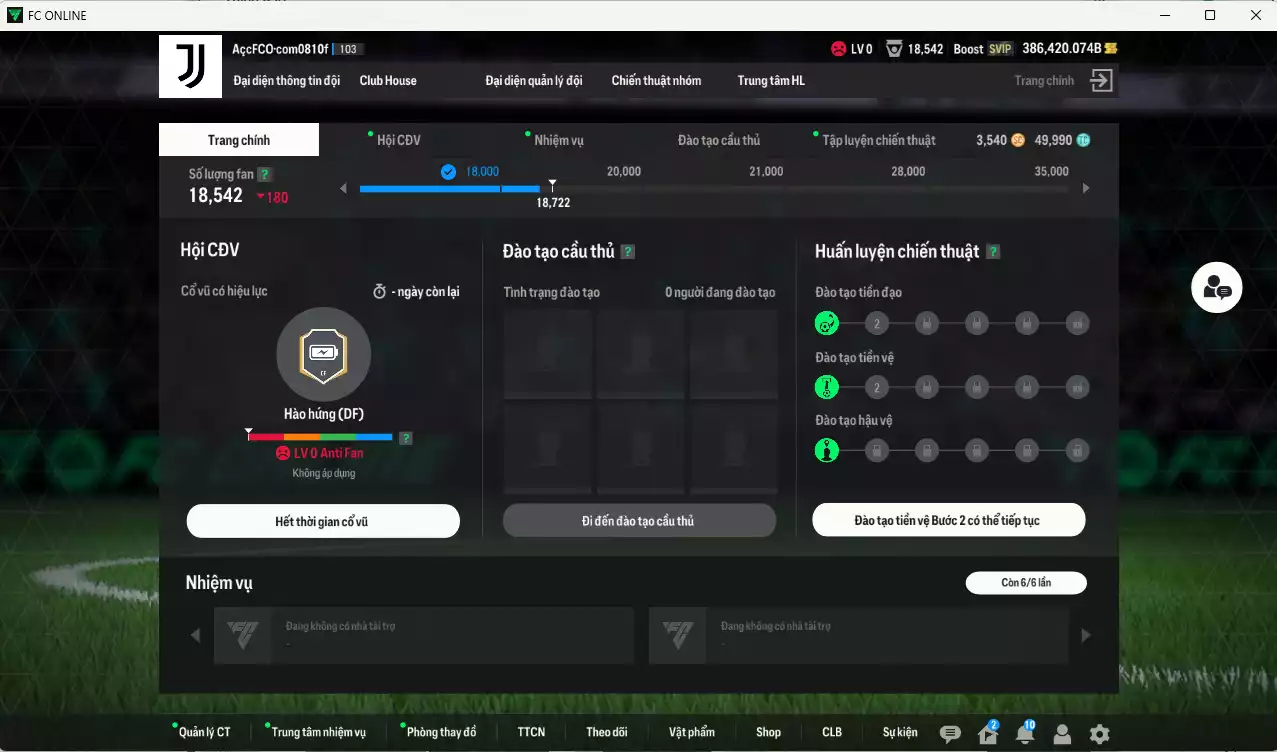Switch to the Hội CĐV tab
The height and width of the screenshot is (752, 1277).
click(398, 140)
